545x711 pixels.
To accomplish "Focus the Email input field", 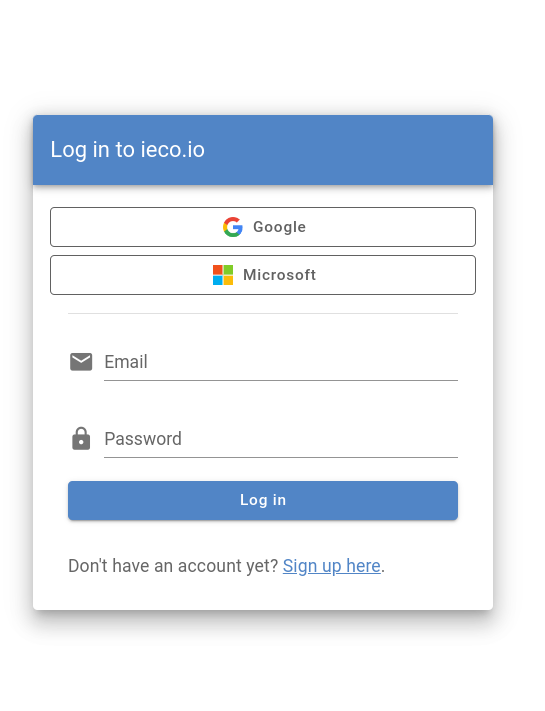I will [281, 362].
